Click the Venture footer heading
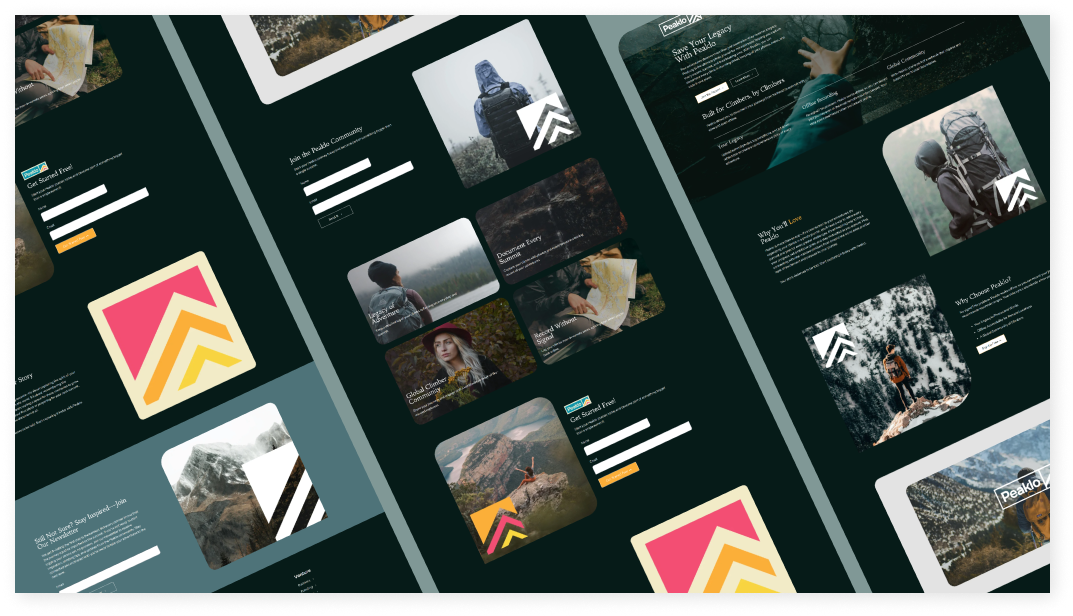 tap(302, 573)
